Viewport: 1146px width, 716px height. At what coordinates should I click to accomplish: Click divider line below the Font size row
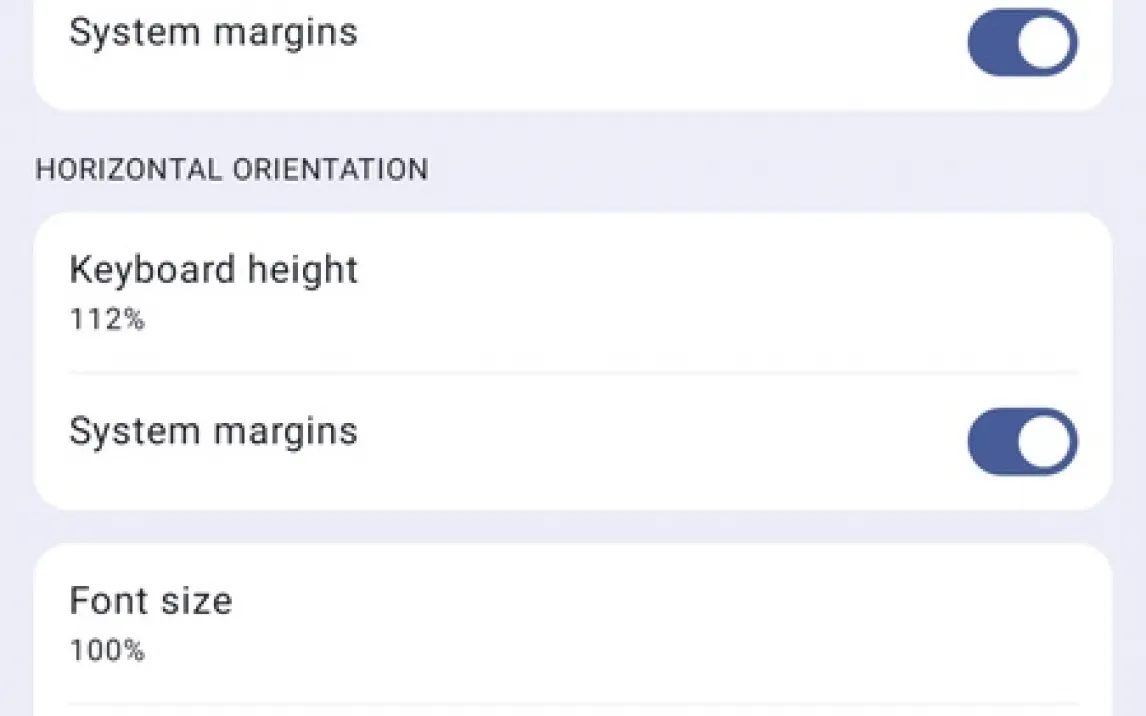coord(572,704)
